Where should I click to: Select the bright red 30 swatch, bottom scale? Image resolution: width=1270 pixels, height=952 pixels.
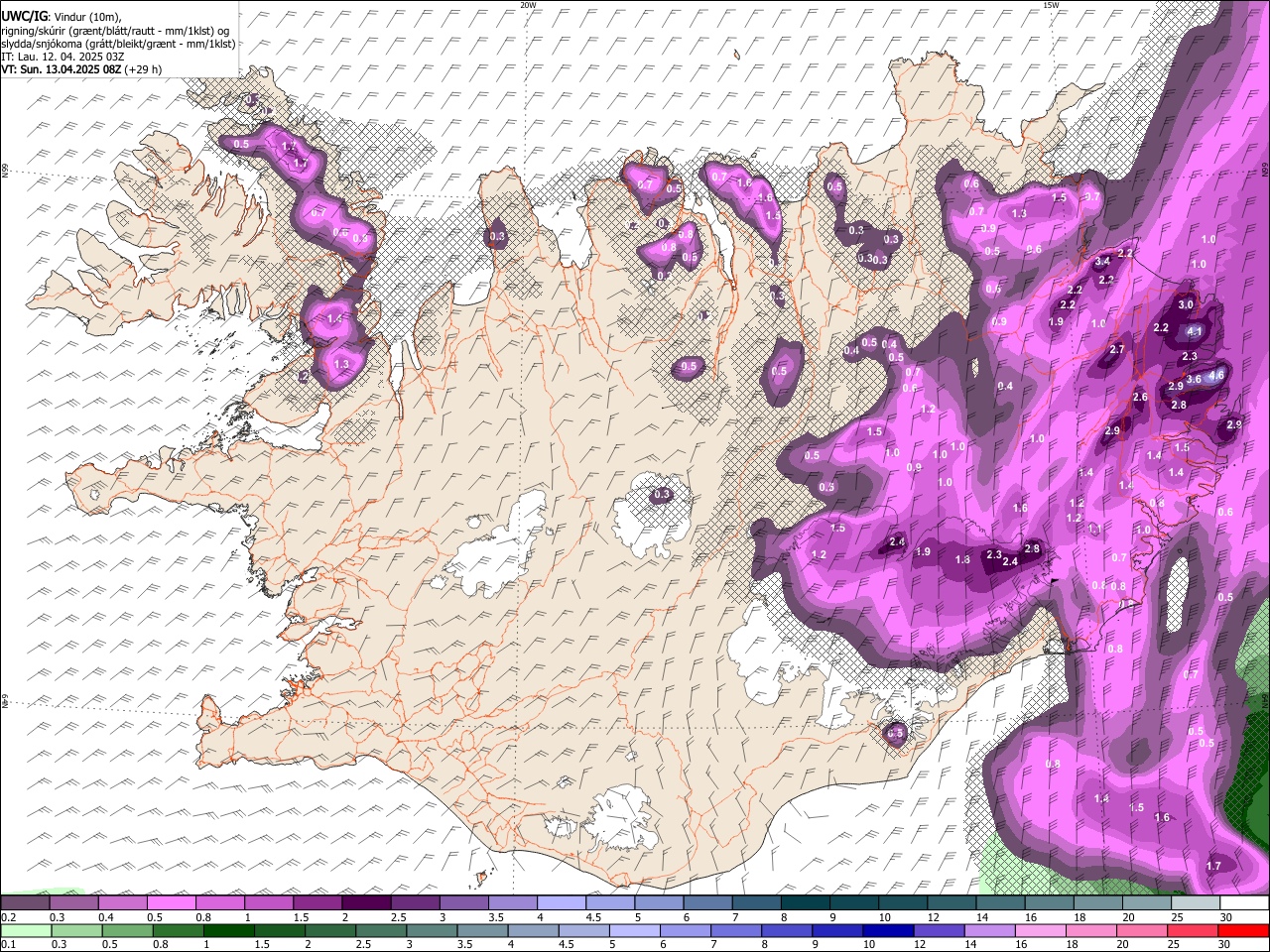tap(1243, 930)
